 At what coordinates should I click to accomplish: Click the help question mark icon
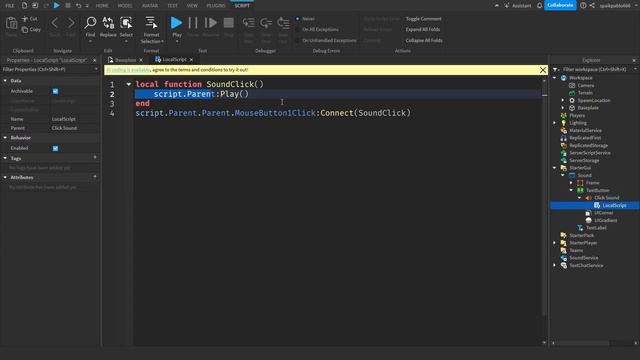[583, 5]
